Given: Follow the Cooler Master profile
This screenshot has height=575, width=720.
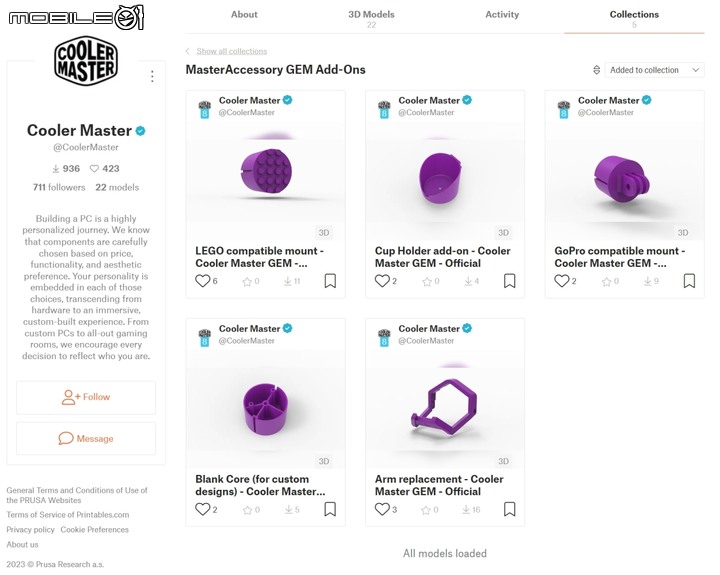Looking at the screenshot, I should 86,397.
